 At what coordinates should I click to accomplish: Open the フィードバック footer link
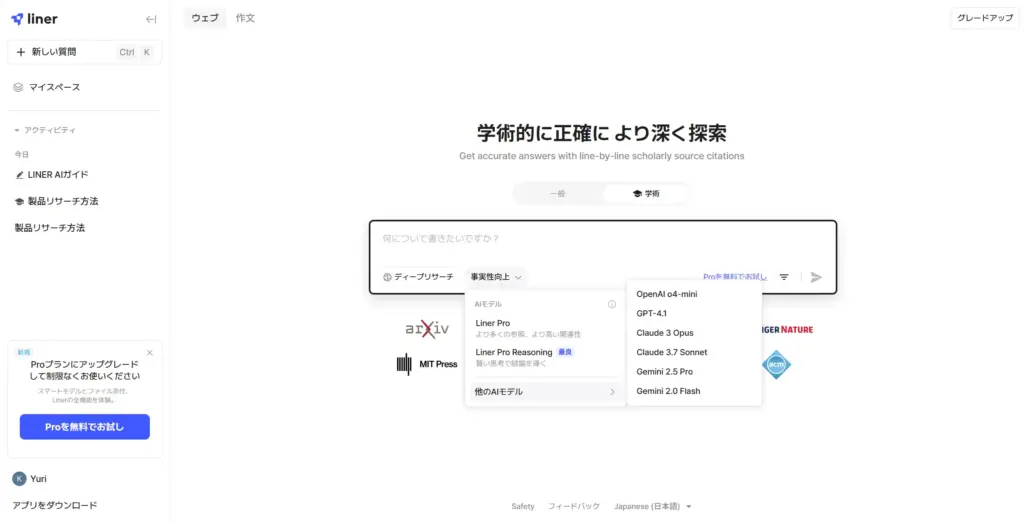tap(573, 506)
